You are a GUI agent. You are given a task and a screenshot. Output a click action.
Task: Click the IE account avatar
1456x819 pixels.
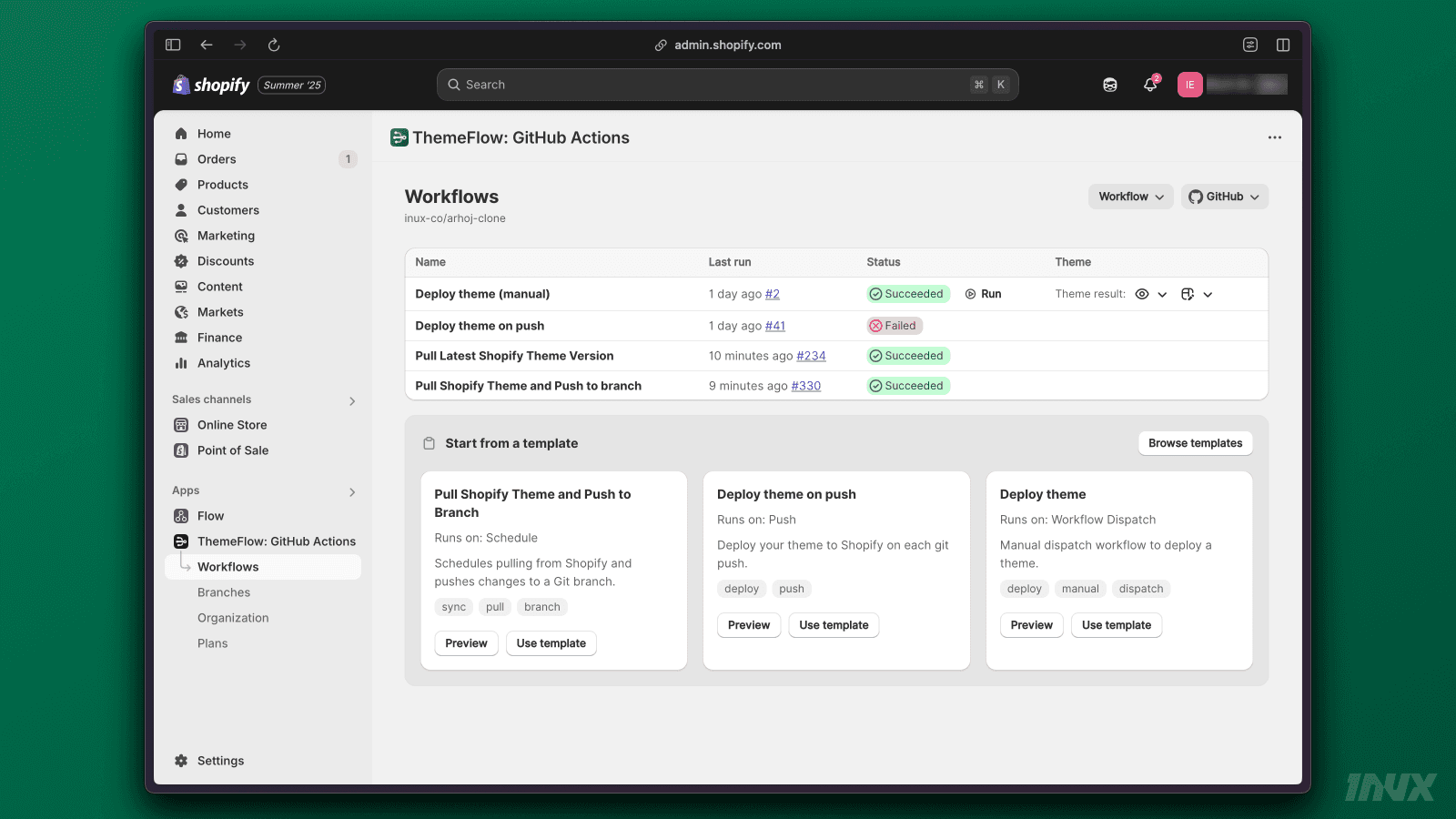(1189, 84)
